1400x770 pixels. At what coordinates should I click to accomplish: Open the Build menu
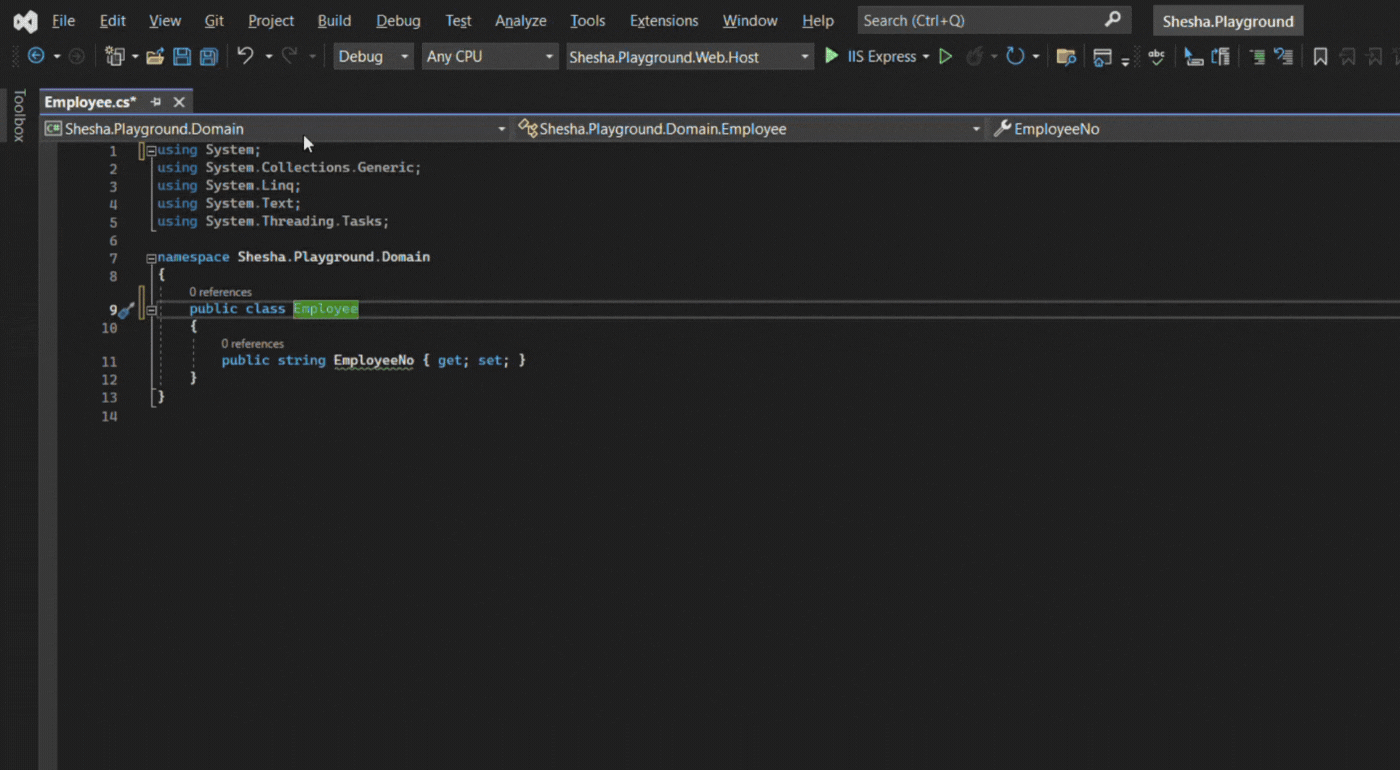[x=334, y=21]
